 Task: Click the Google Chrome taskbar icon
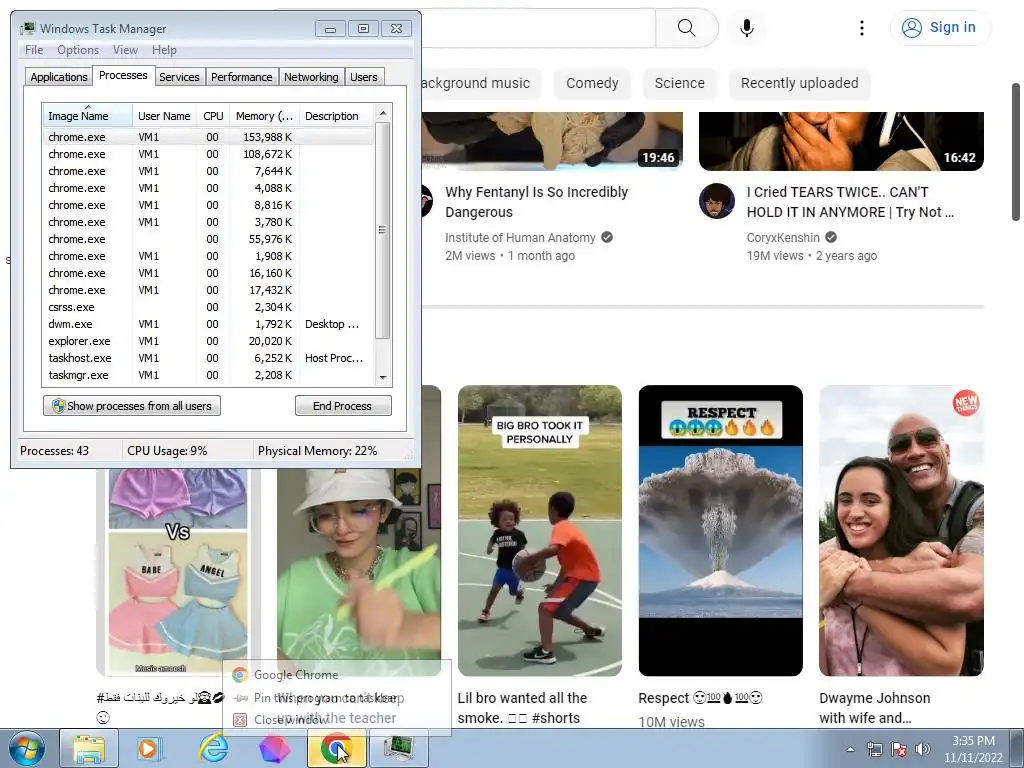336,748
